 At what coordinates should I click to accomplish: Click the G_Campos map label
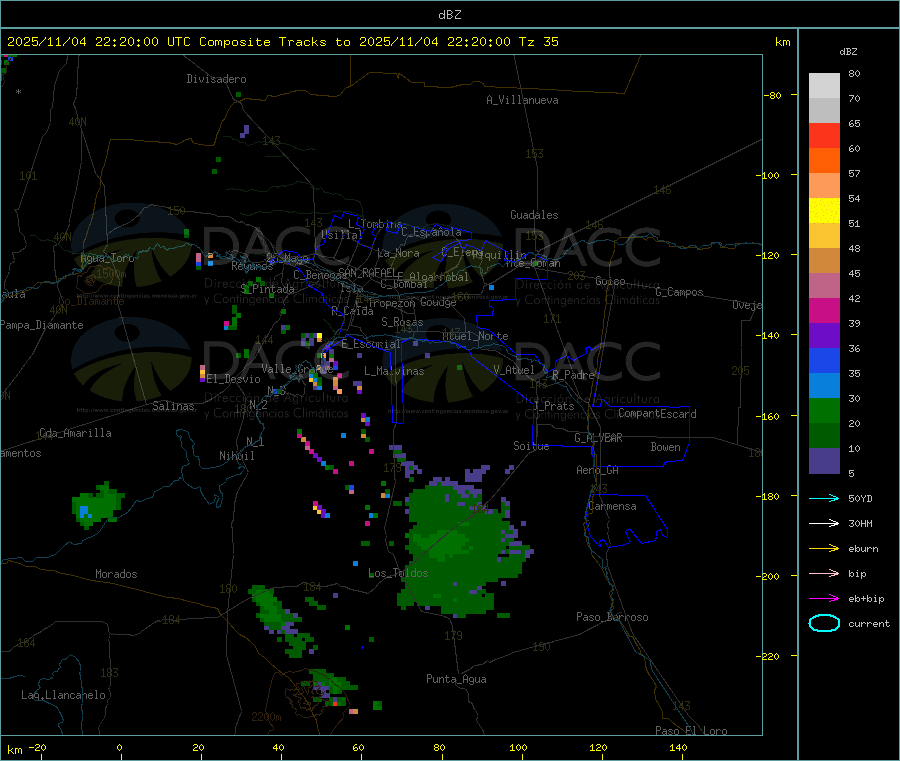click(x=679, y=292)
